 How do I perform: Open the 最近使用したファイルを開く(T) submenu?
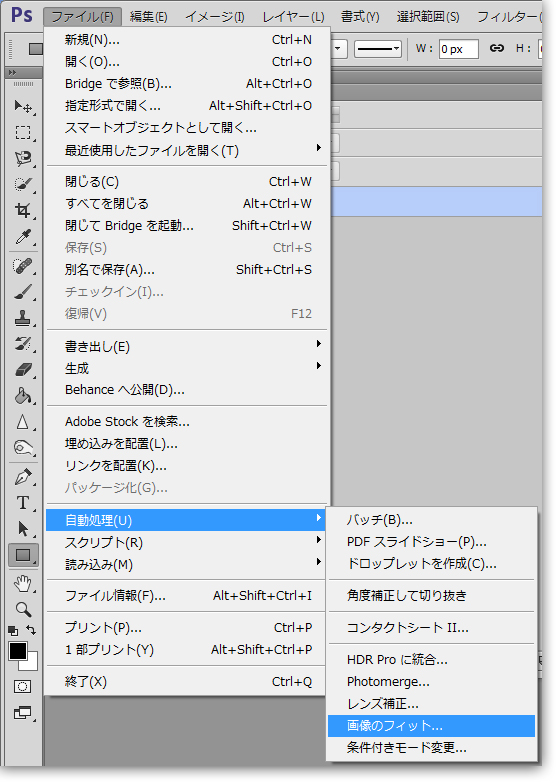[188, 150]
